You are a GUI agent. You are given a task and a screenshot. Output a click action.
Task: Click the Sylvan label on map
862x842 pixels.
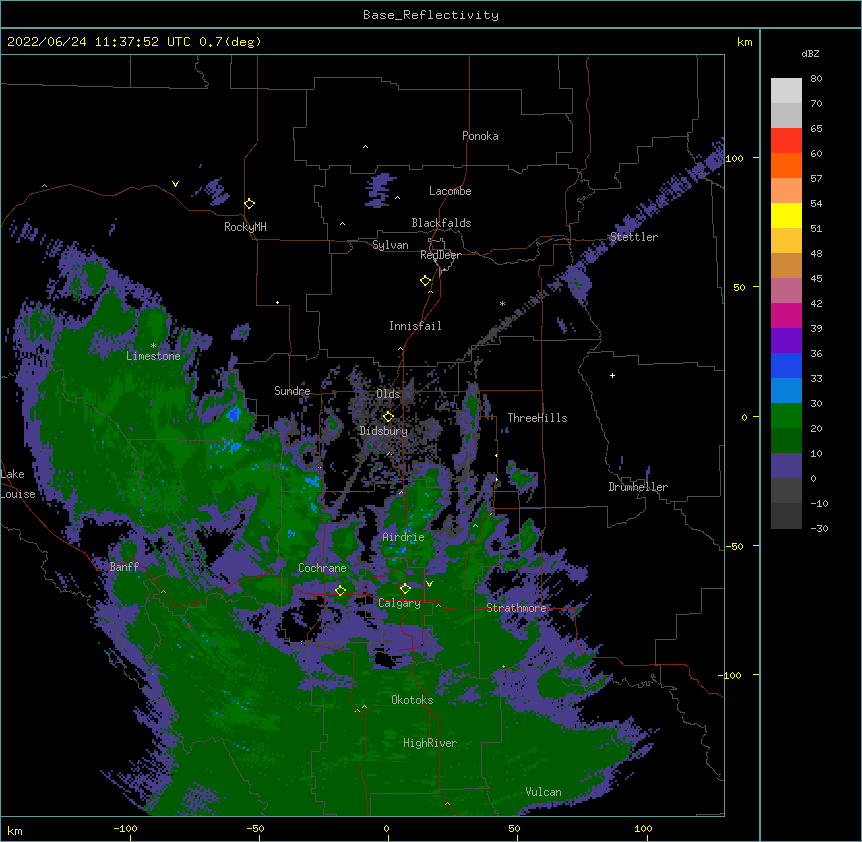[390, 245]
